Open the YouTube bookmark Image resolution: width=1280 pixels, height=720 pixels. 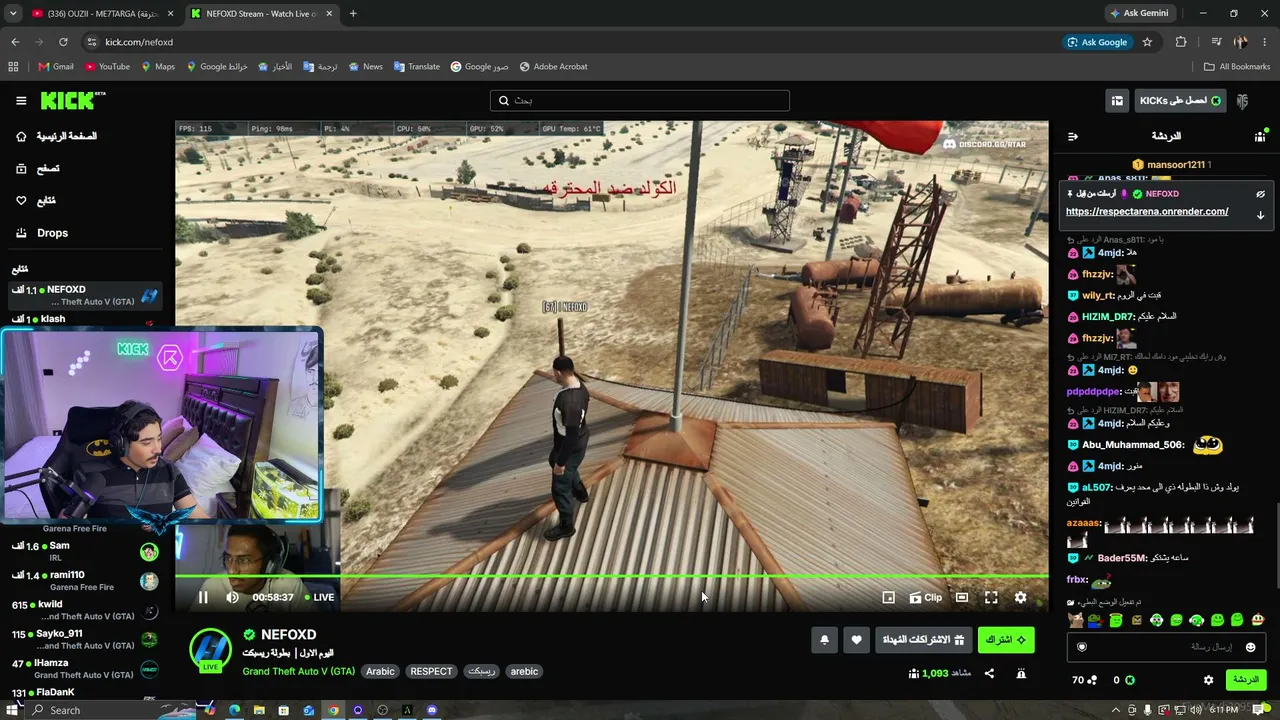point(108,67)
